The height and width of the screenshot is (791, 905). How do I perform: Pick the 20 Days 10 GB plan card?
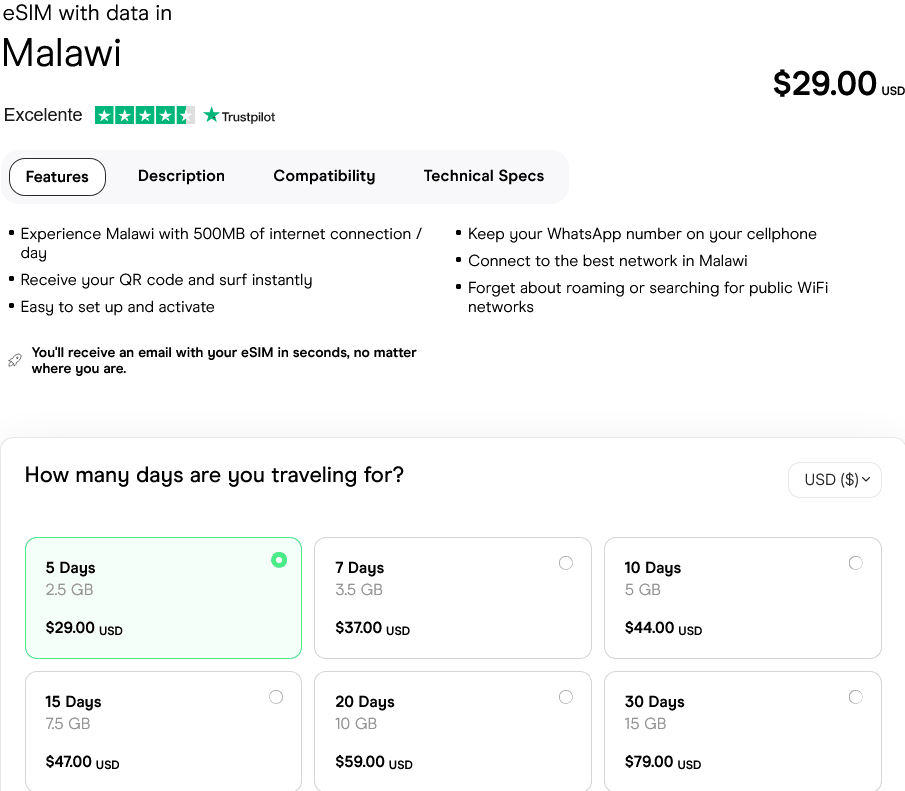point(452,733)
